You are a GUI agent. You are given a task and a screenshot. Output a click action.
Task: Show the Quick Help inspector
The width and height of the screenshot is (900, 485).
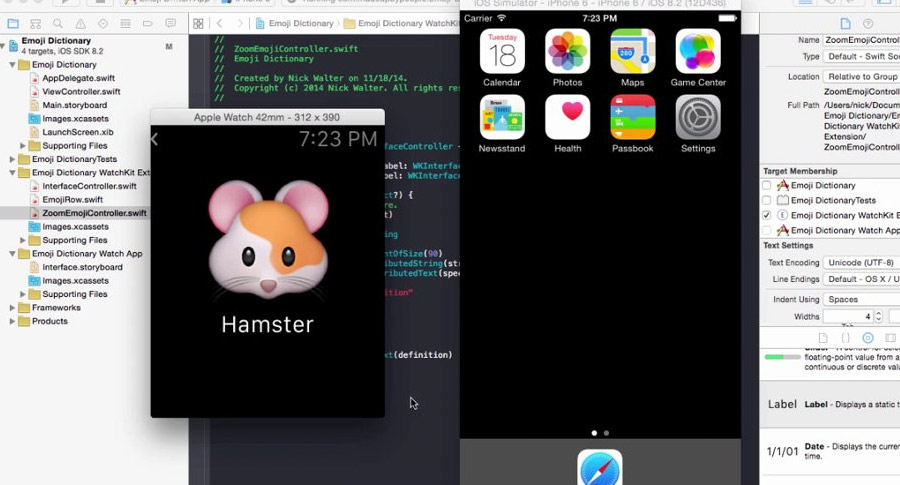click(x=868, y=24)
